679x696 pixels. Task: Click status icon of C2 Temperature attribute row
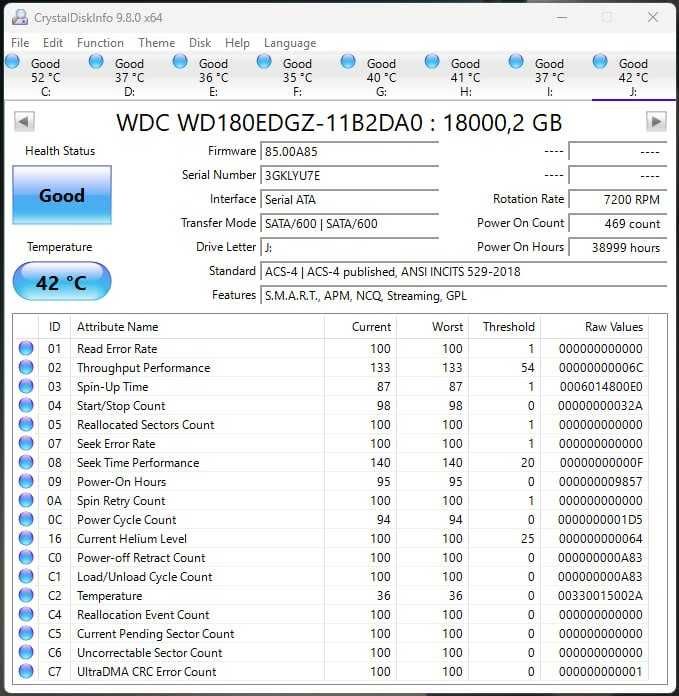[26, 596]
